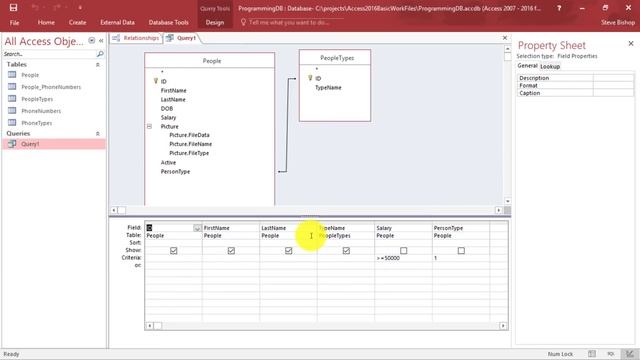Select the Lookup tab in Property Sheet
The image size is (640, 360).
point(550,67)
